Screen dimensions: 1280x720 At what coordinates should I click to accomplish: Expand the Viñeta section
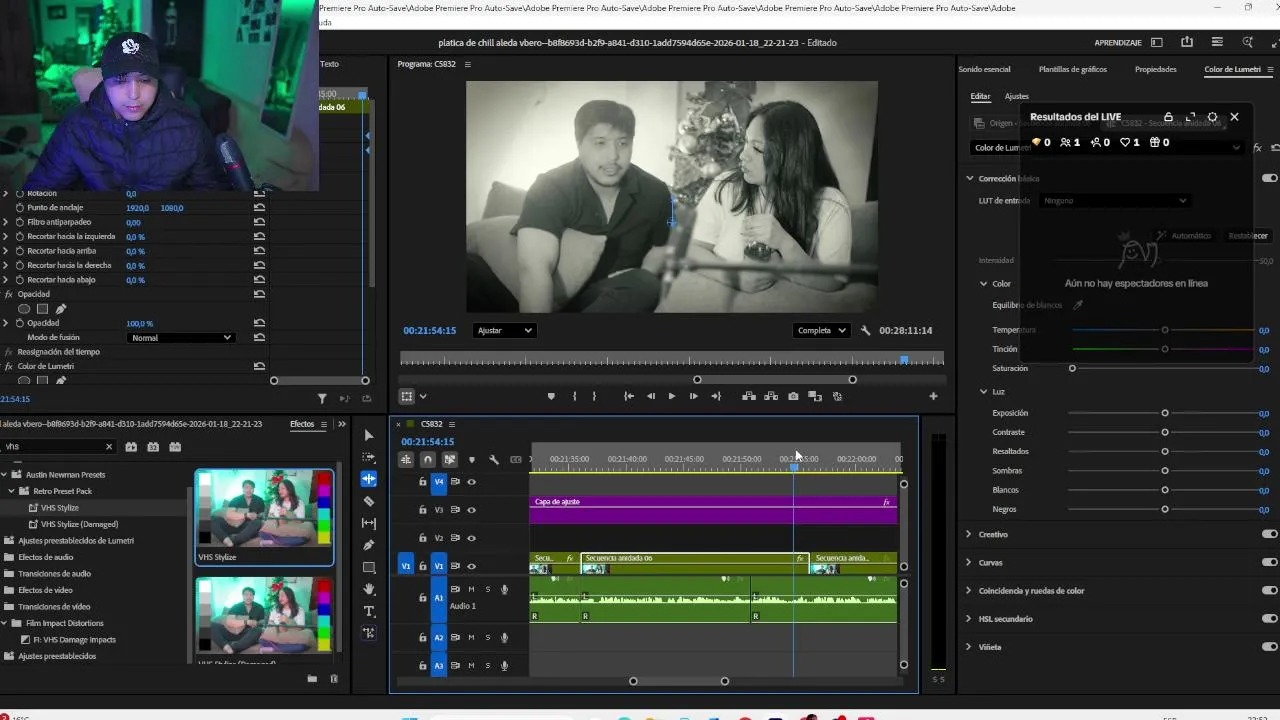969,646
